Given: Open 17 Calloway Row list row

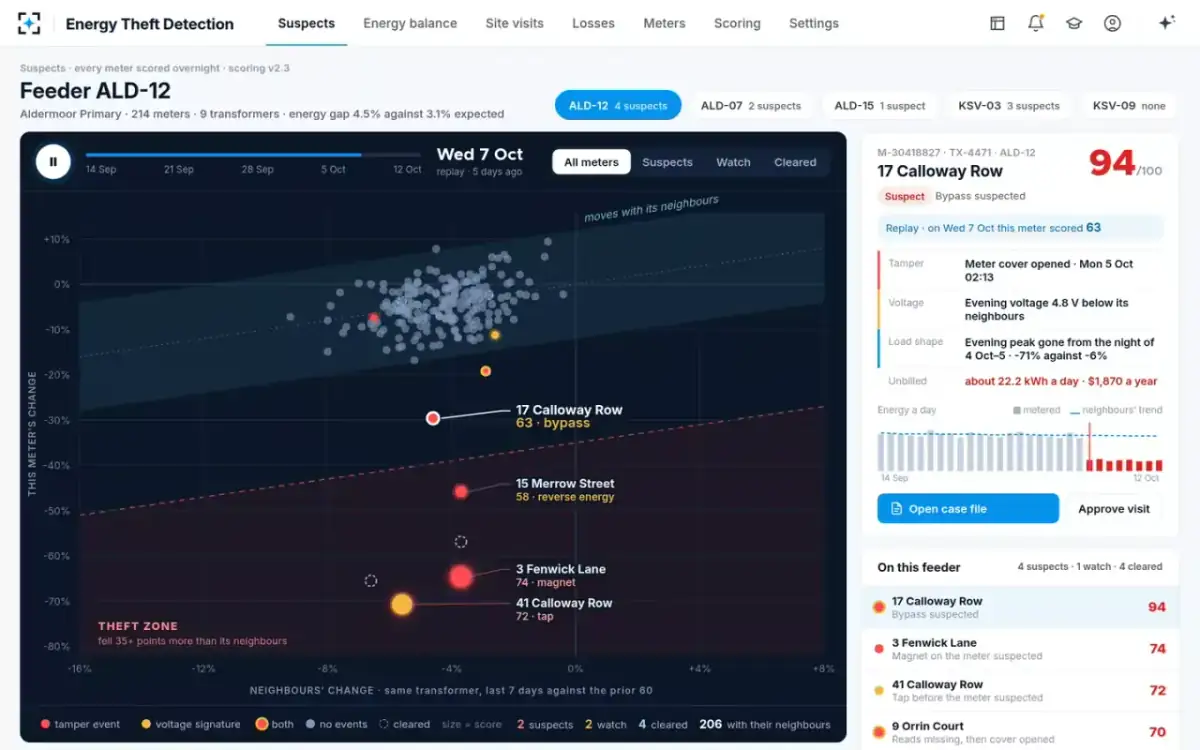Looking at the screenshot, I should (x=1020, y=607).
